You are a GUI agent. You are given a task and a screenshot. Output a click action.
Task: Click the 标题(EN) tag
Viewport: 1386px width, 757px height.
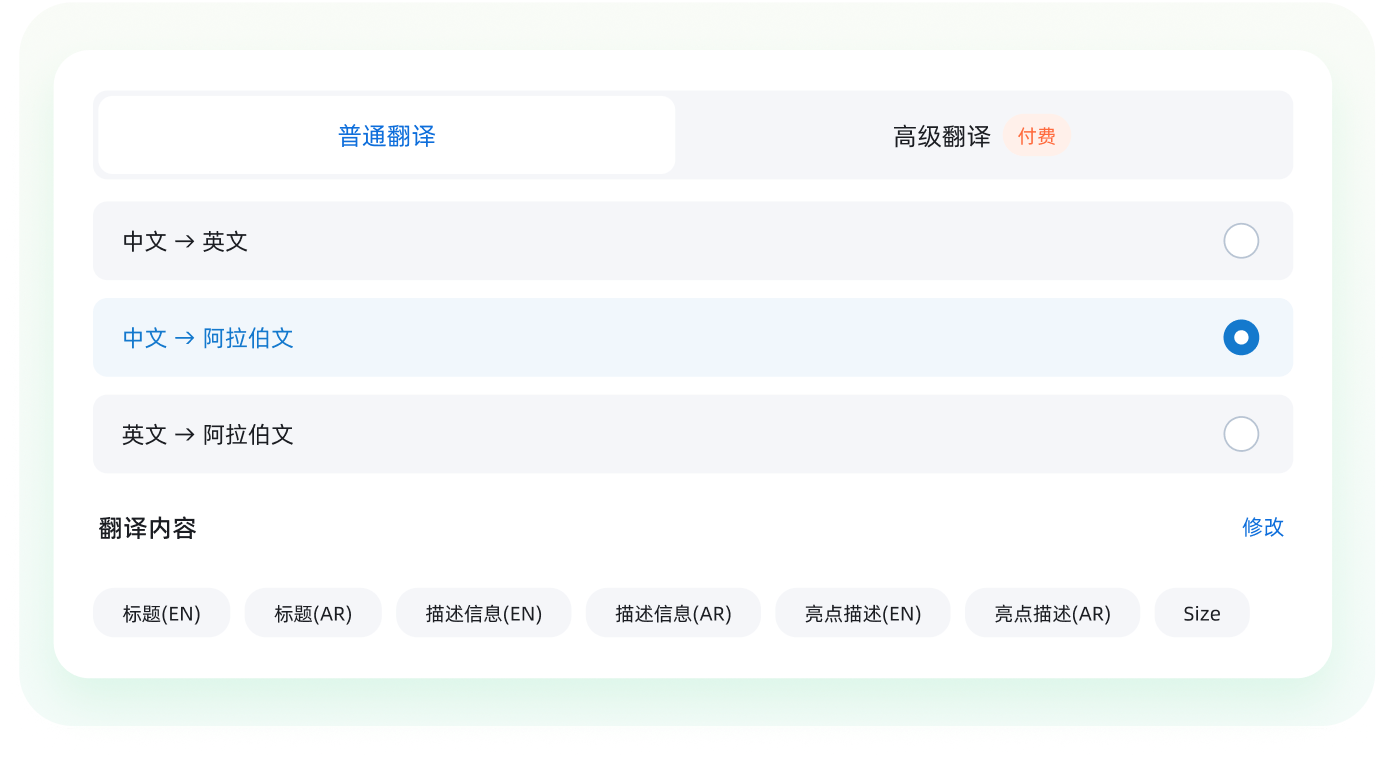pyautogui.click(x=162, y=613)
